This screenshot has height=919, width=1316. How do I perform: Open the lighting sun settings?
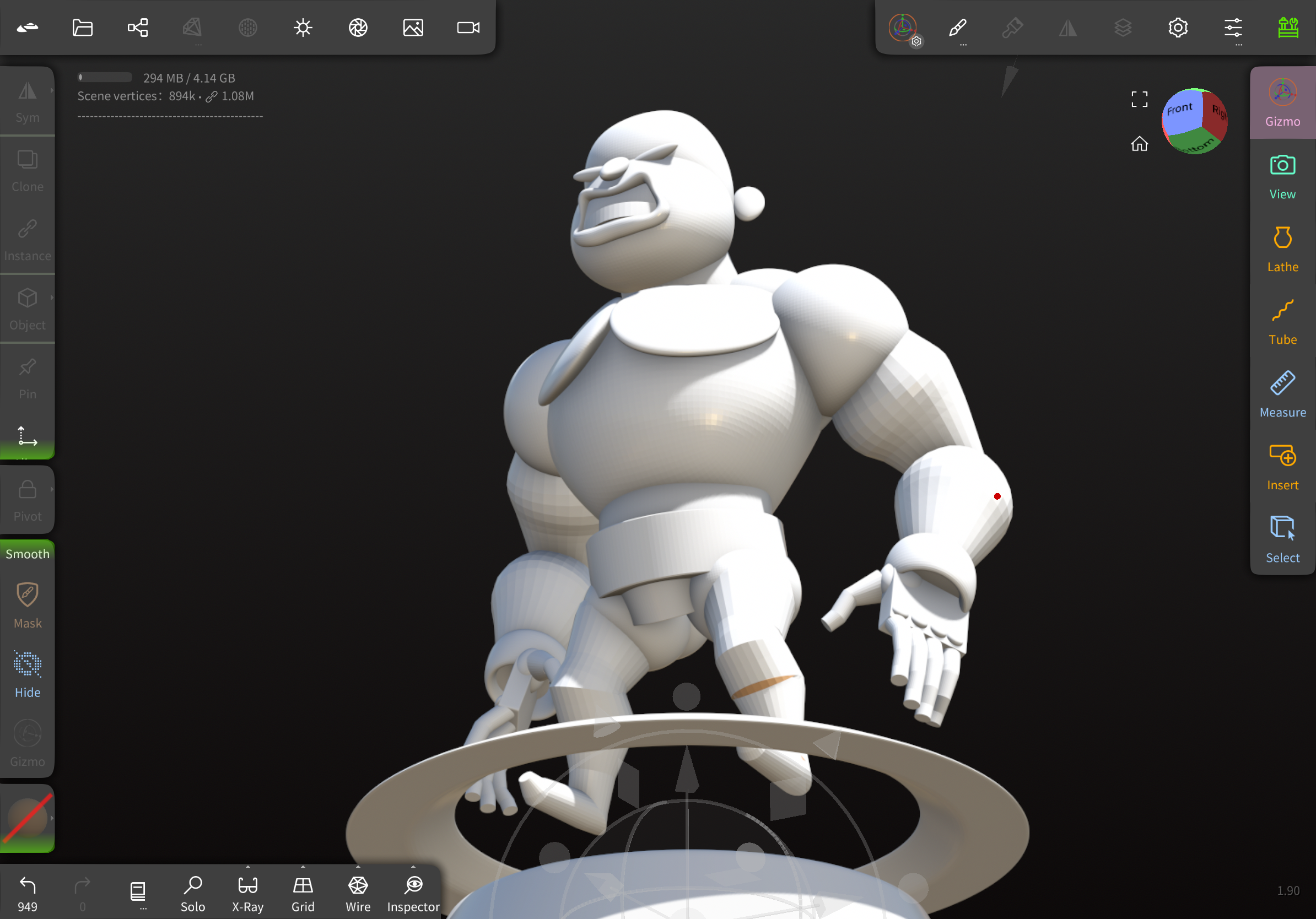pos(303,28)
